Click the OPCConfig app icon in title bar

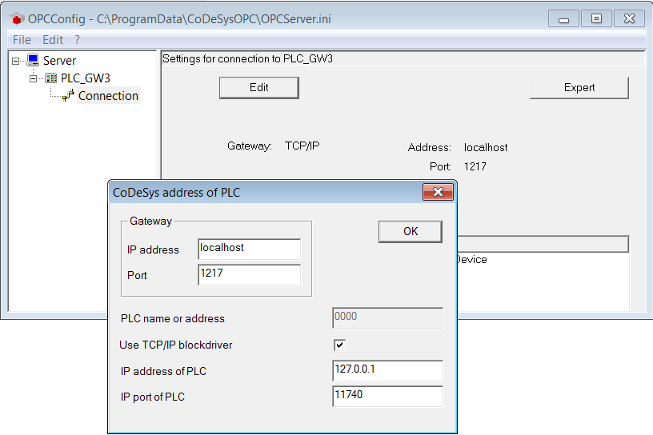pyautogui.click(x=17, y=19)
